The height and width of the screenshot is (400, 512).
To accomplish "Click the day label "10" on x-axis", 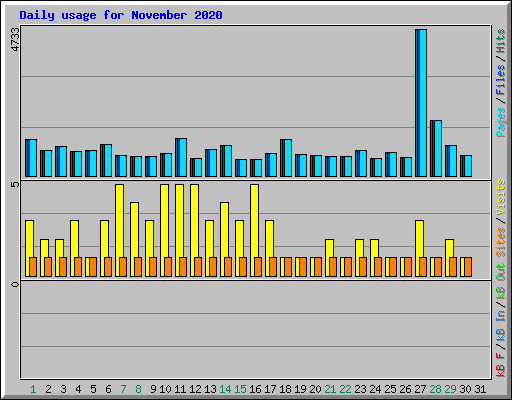I will click(165, 389).
